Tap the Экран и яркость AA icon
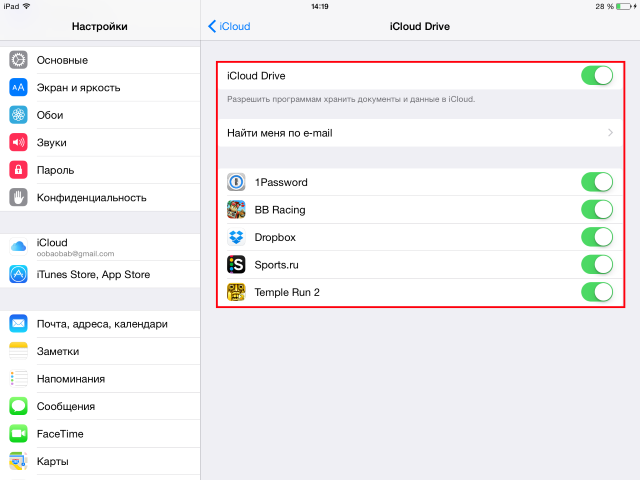 [x=18, y=87]
